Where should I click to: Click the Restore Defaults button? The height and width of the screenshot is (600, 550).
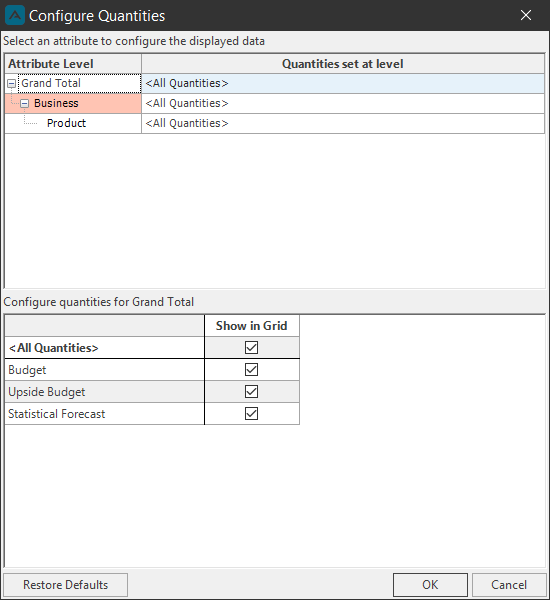[x=65, y=585]
